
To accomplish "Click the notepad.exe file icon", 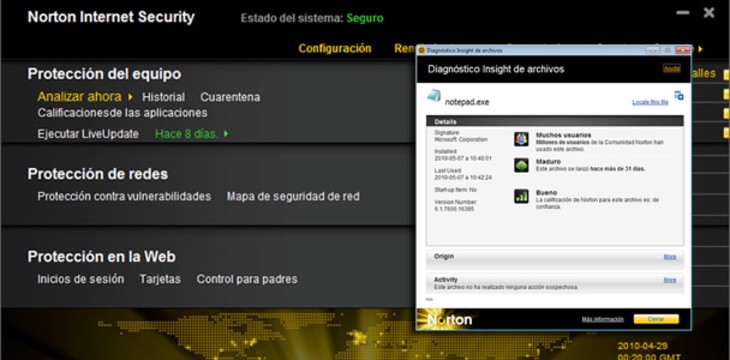I will [x=433, y=96].
